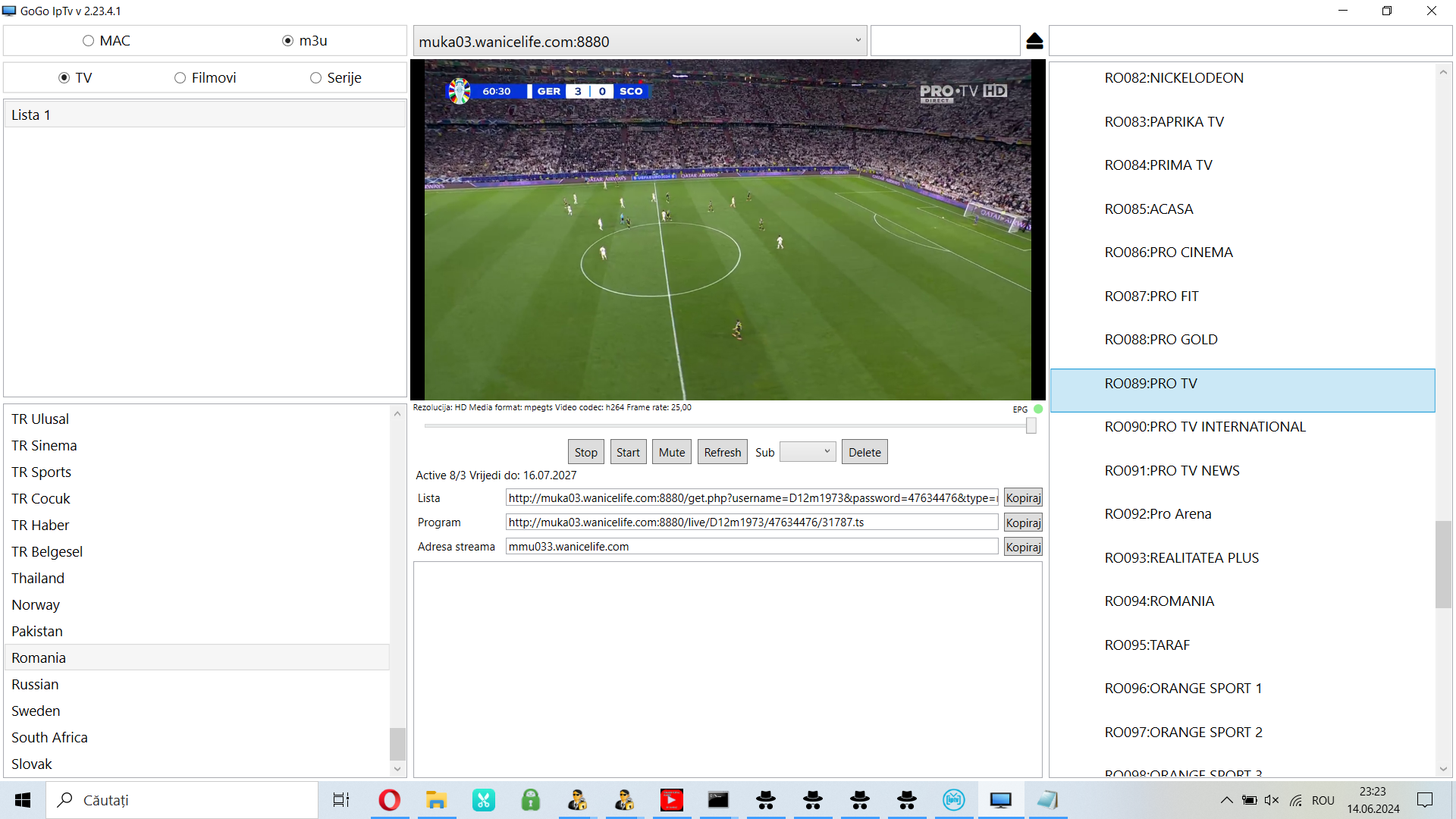The width and height of the screenshot is (1456, 819).
Task: Select the TR Sports category
Action: coord(197,472)
